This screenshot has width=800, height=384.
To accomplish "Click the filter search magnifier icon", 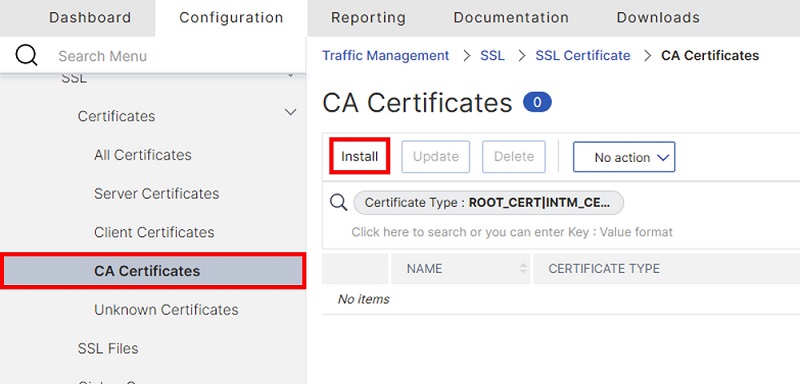I will point(338,202).
